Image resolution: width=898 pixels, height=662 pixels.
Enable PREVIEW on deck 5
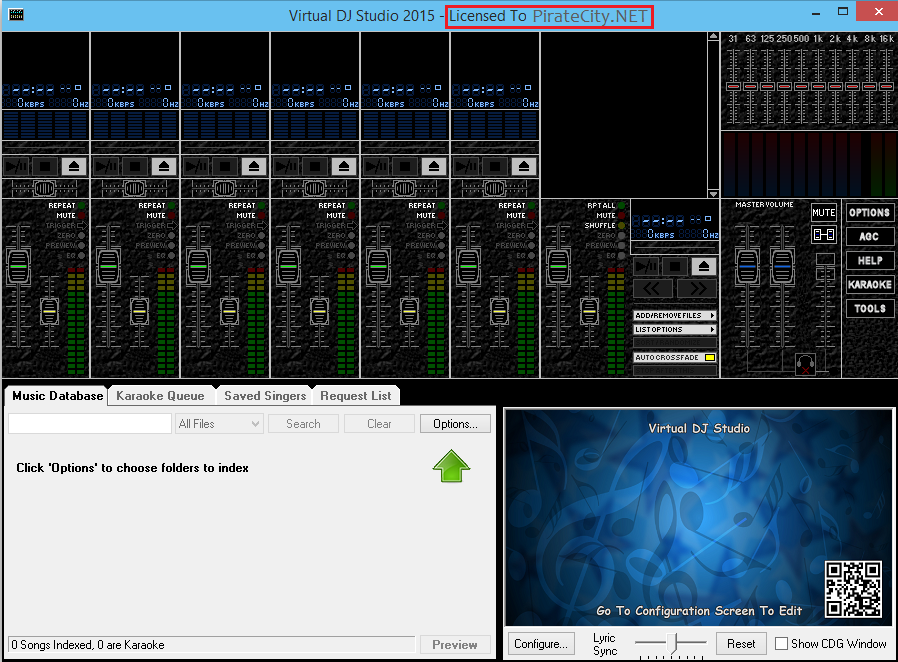[442, 245]
